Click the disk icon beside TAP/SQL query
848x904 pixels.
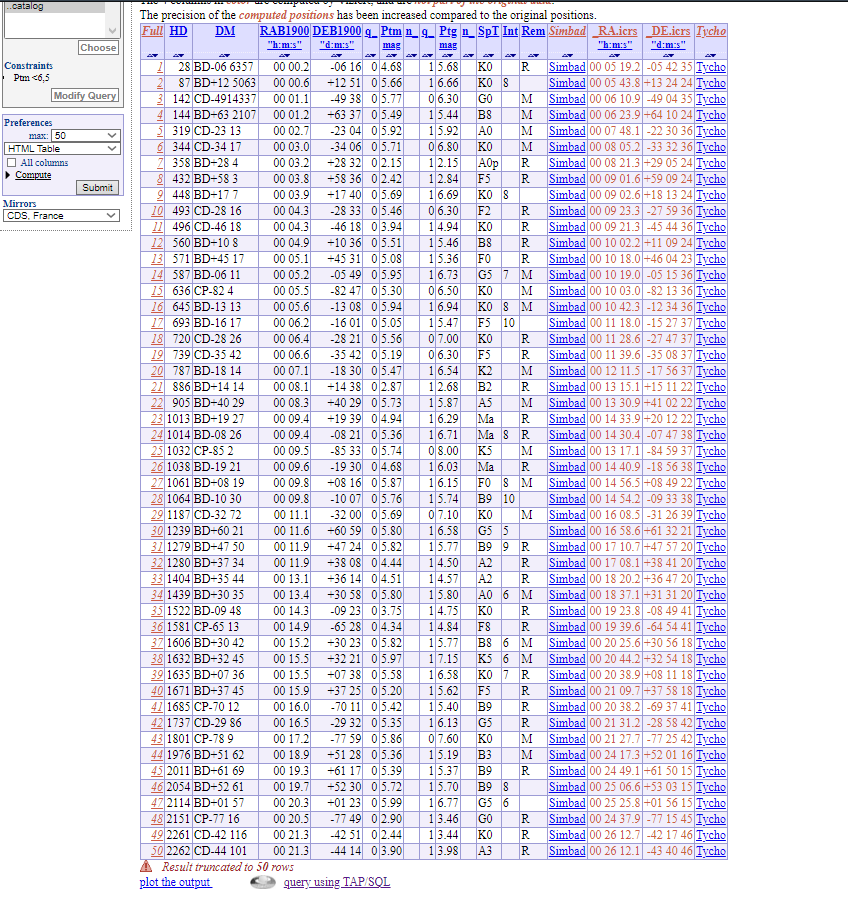click(x=263, y=882)
